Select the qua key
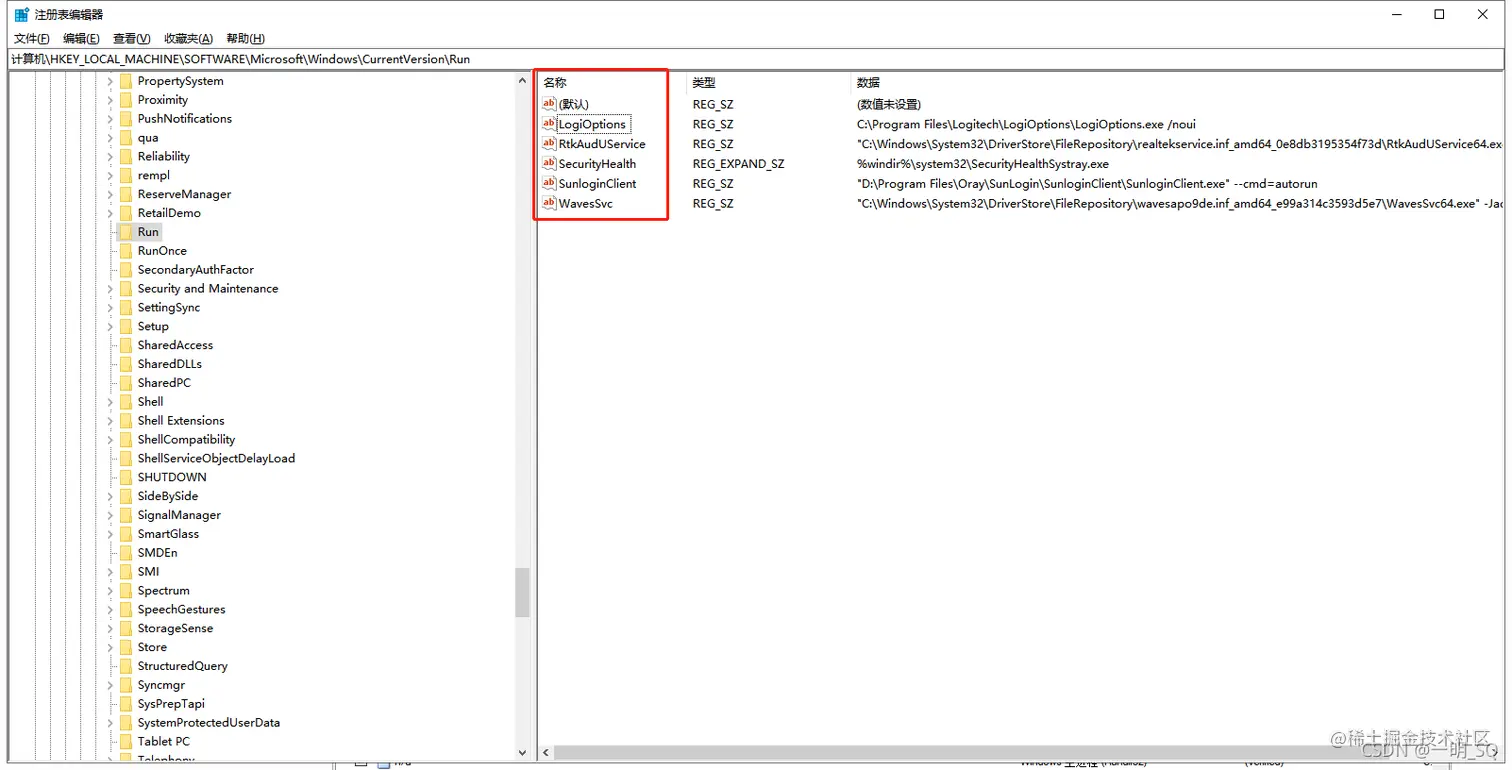The width and height of the screenshot is (1512, 770). 148,138
